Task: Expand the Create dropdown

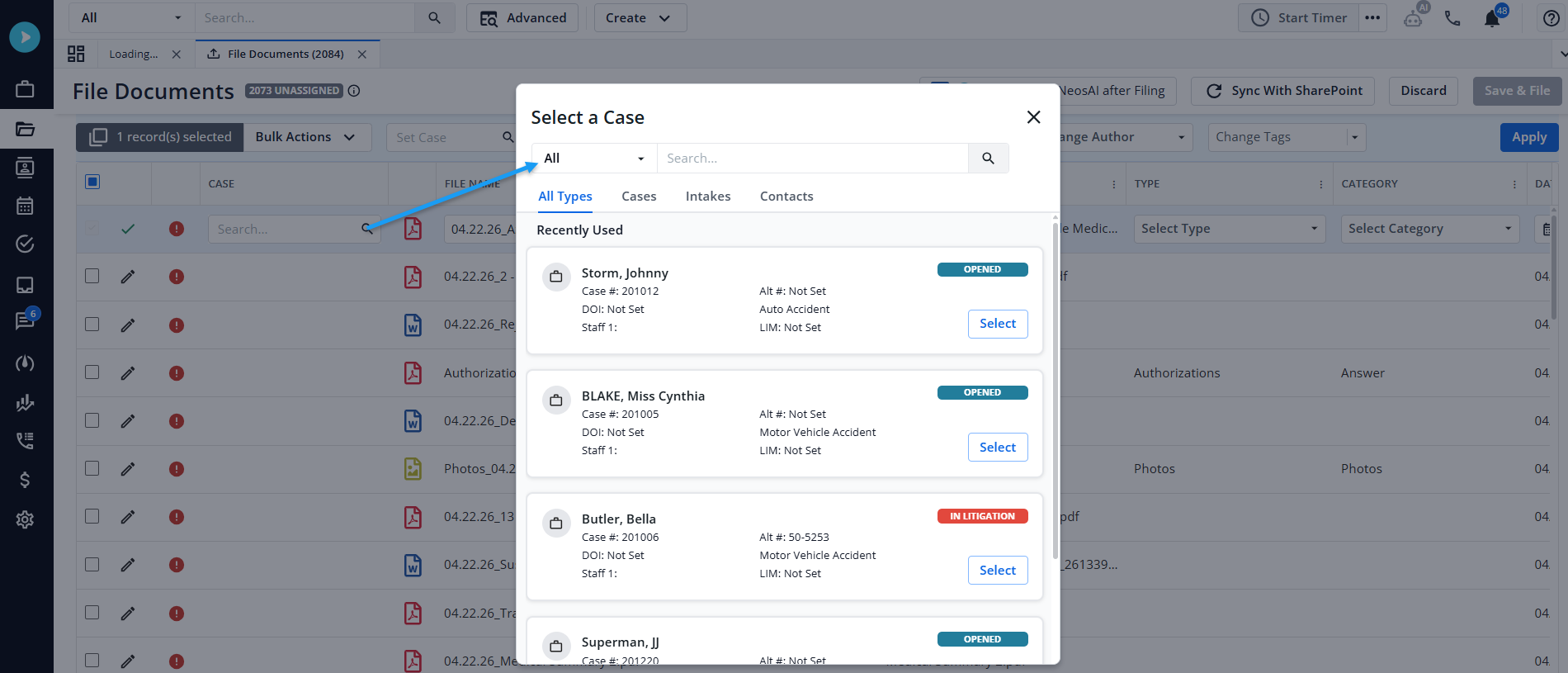Action: tap(640, 18)
